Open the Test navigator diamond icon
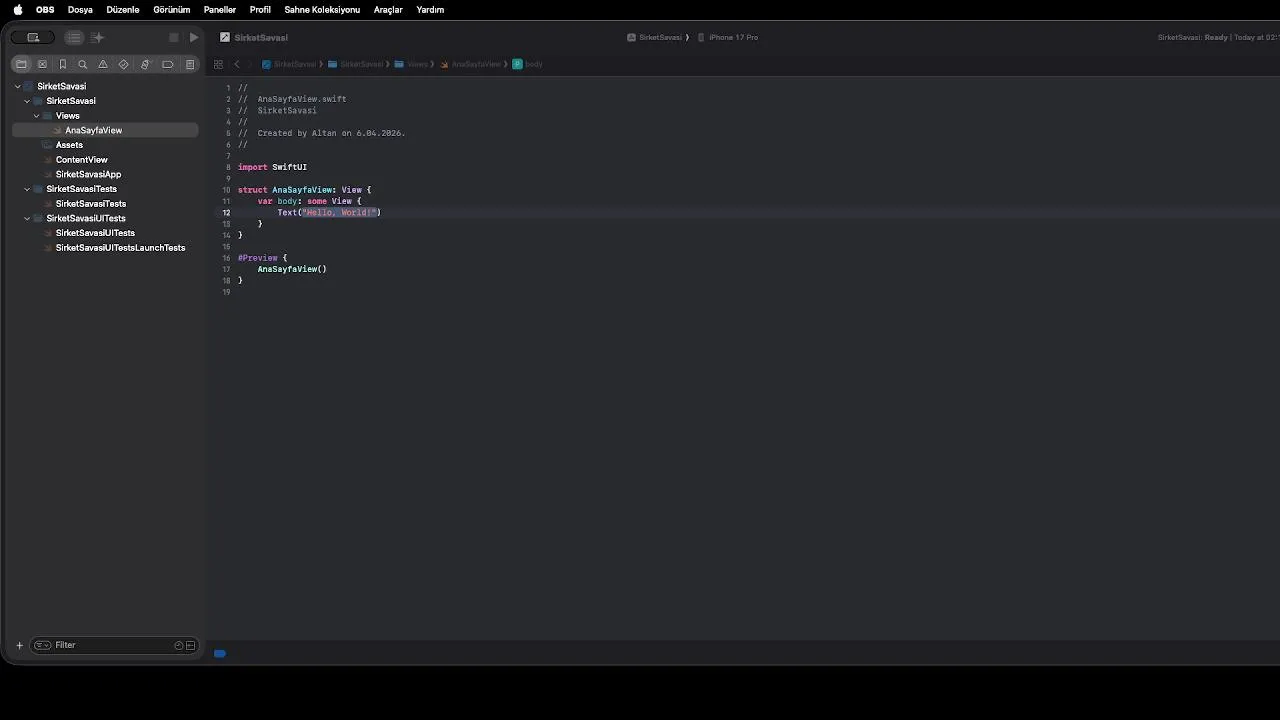The image size is (1280, 720). point(124,64)
